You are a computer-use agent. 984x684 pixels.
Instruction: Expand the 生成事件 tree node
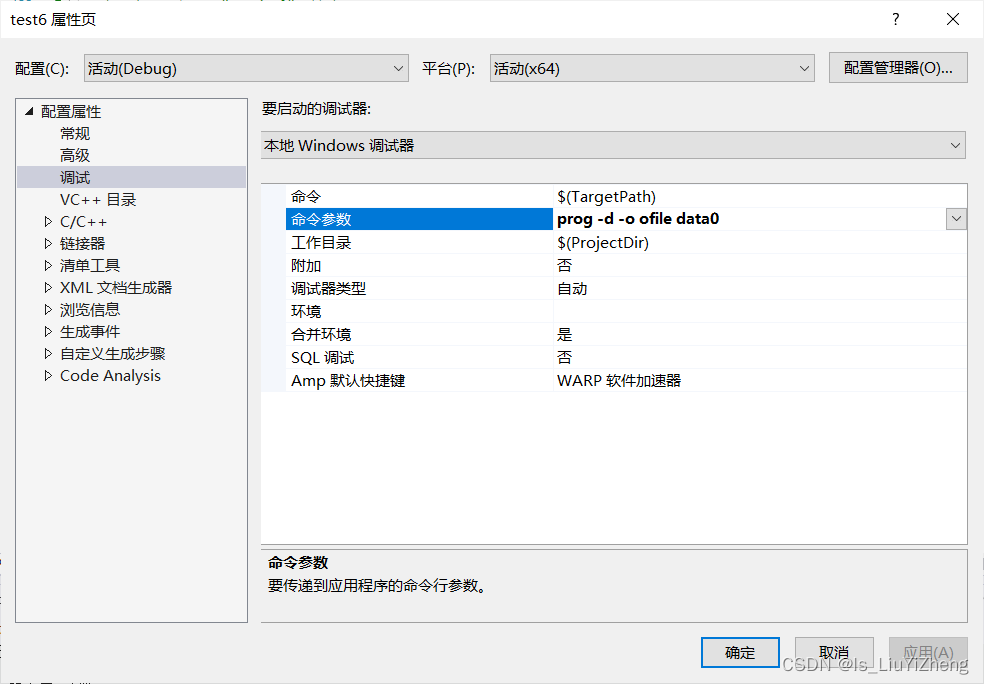[x=48, y=331]
